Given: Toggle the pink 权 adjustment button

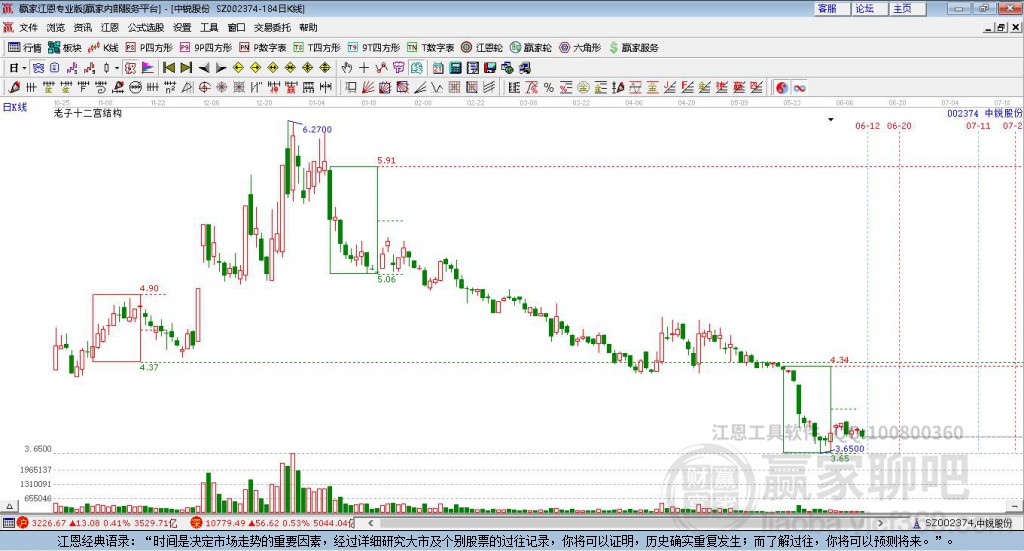Looking at the screenshot, I should click(x=130, y=68).
